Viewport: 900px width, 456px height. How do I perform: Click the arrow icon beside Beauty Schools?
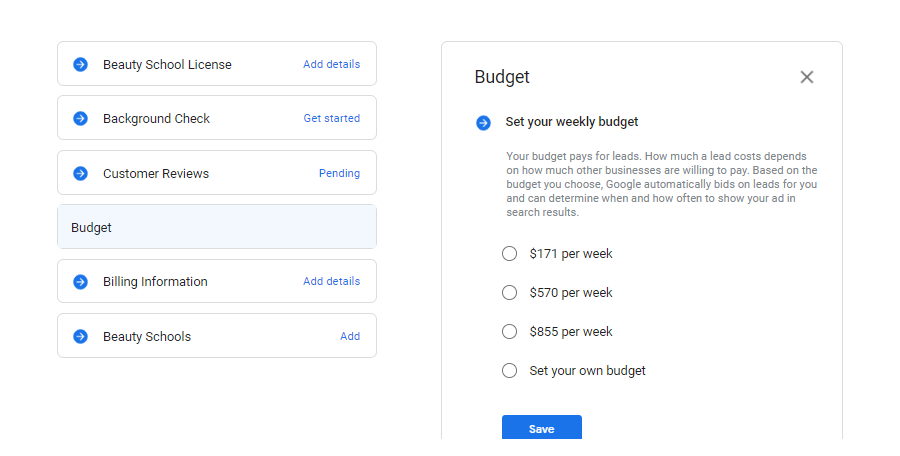[80, 336]
